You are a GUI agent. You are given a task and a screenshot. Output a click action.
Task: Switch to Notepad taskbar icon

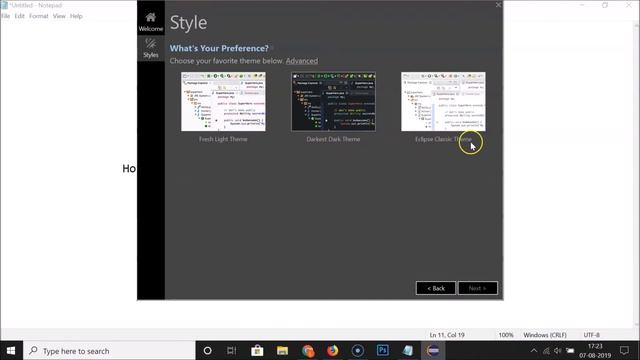(x=408, y=351)
